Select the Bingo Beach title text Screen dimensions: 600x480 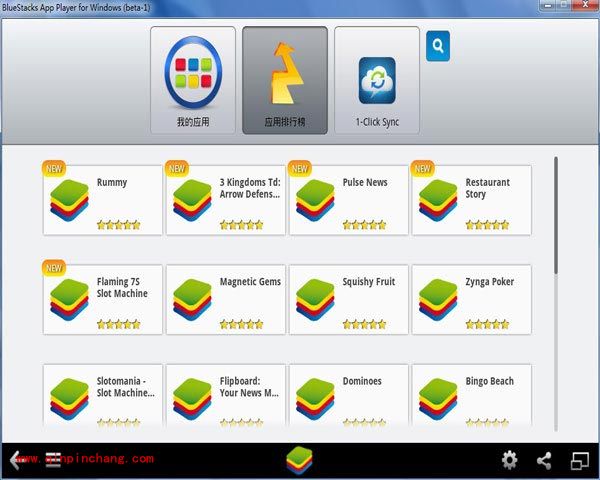pos(490,381)
